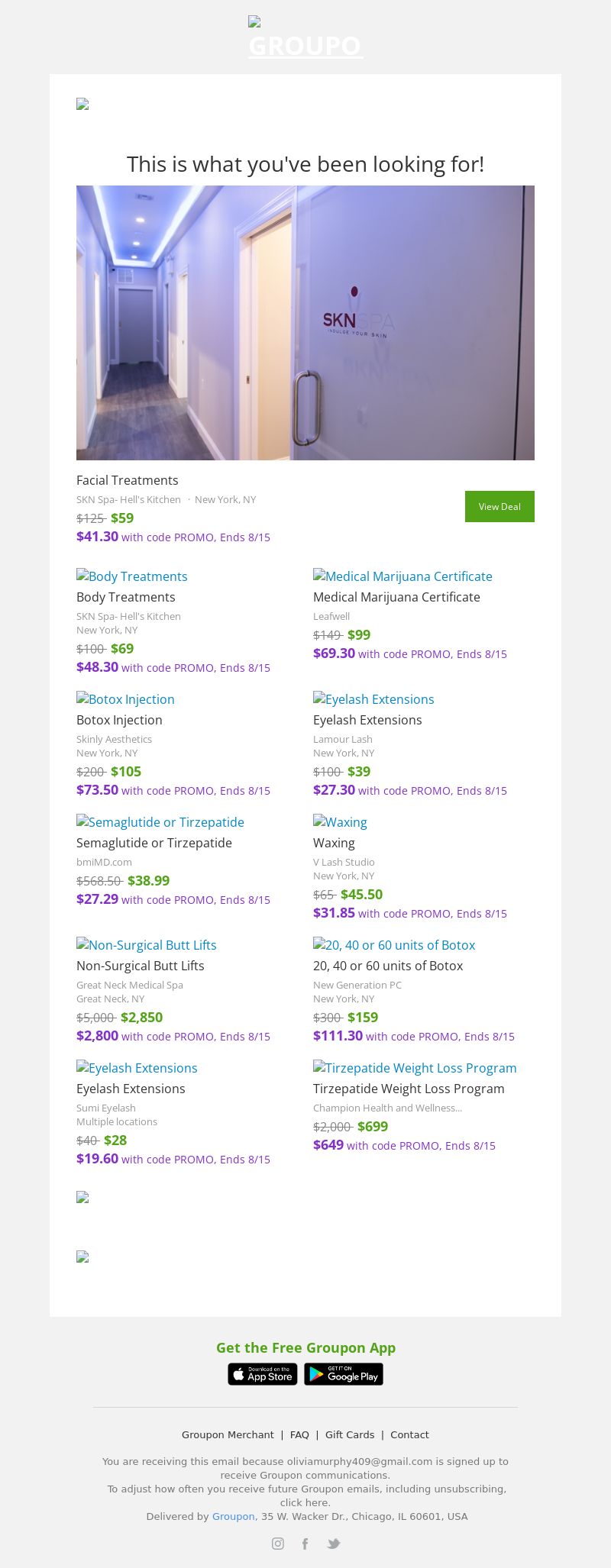This screenshot has height=1568, width=611.
Task: Open 20, 40 or 60 units of Botox
Action: 388,966
